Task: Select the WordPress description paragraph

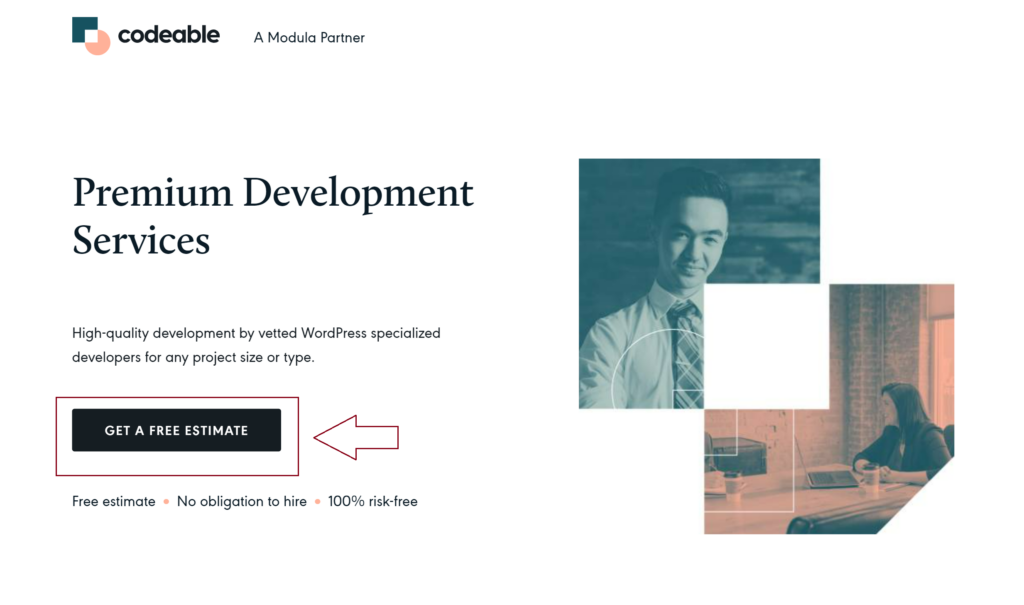Action: click(x=255, y=345)
